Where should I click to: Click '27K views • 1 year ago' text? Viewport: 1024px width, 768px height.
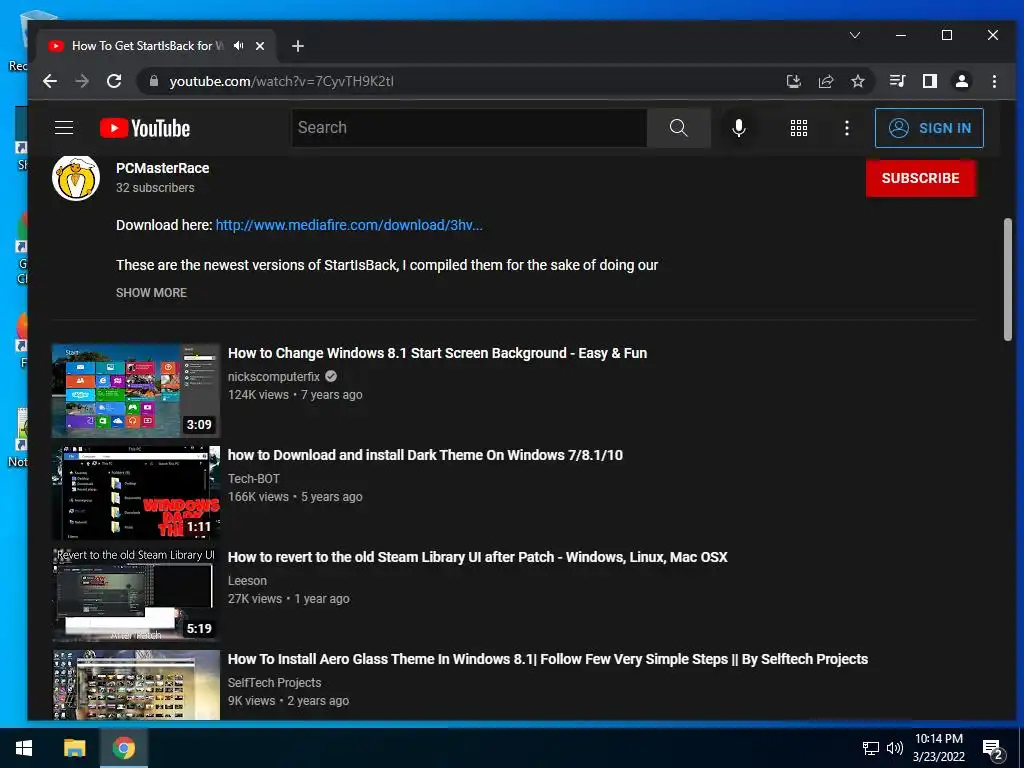pos(289,599)
